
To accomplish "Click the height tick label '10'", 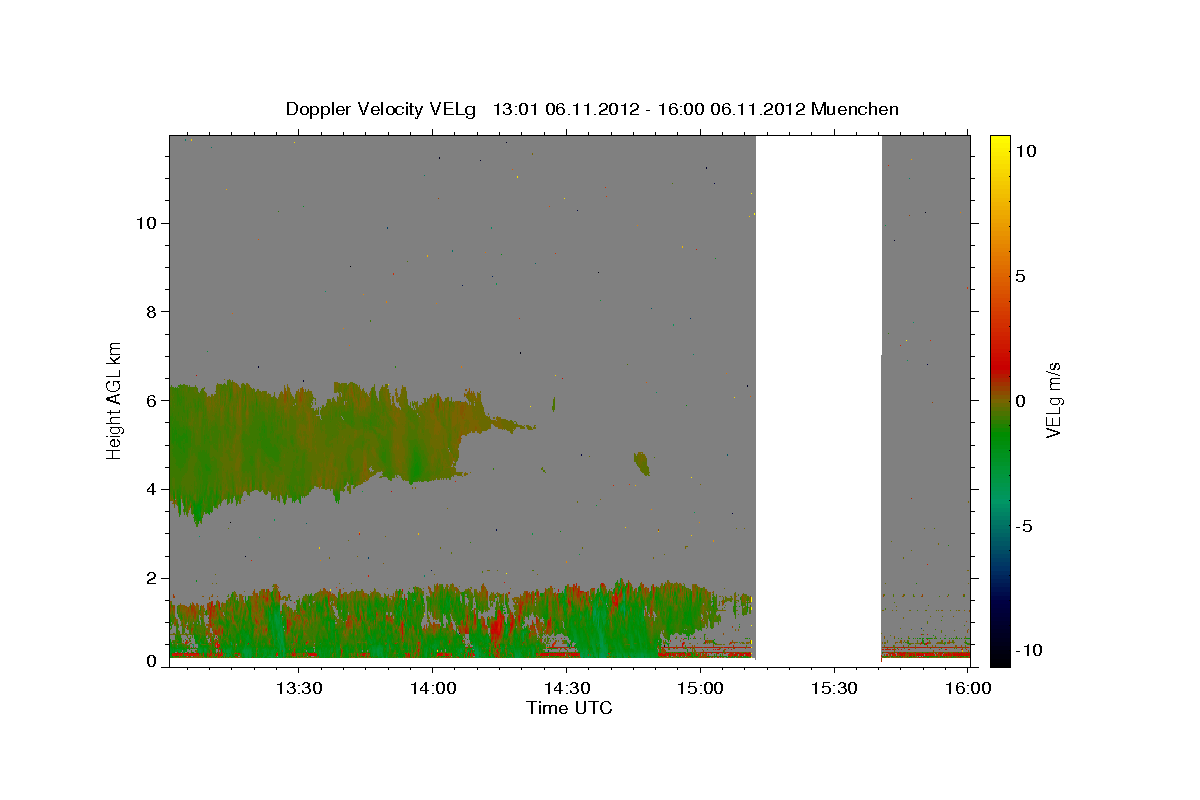I will pos(146,223).
